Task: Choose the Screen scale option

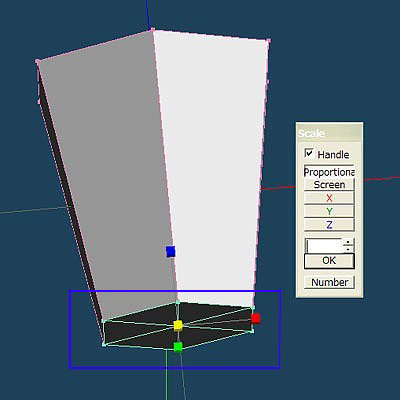Action: (x=329, y=185)
